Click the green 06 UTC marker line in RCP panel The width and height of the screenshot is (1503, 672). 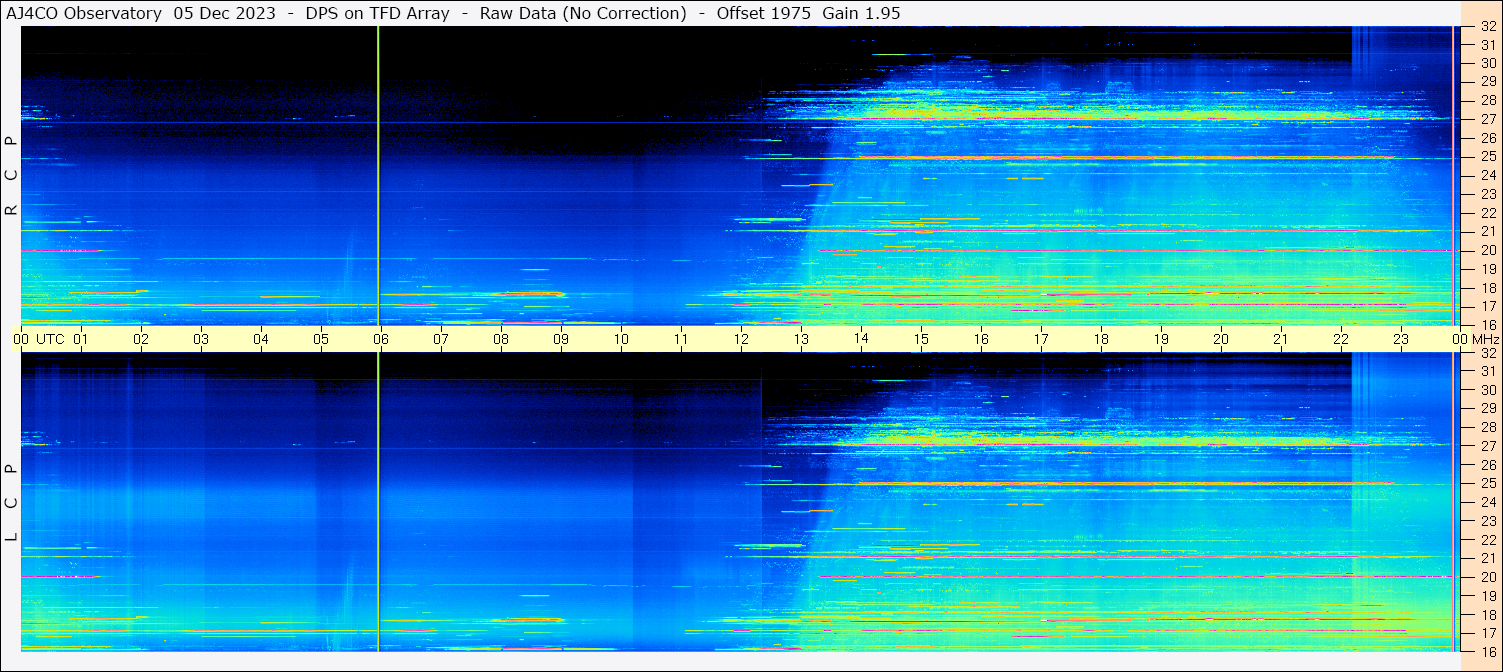pos(378,176)
